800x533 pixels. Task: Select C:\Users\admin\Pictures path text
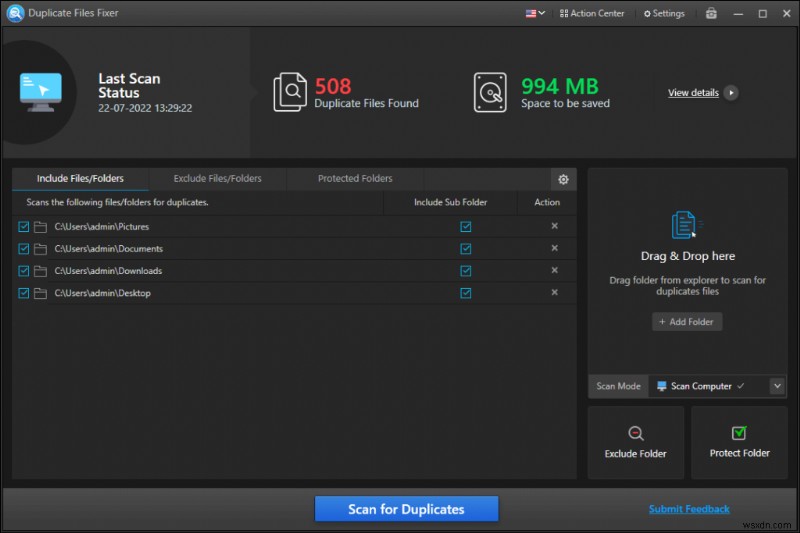[x=102, y=227]
